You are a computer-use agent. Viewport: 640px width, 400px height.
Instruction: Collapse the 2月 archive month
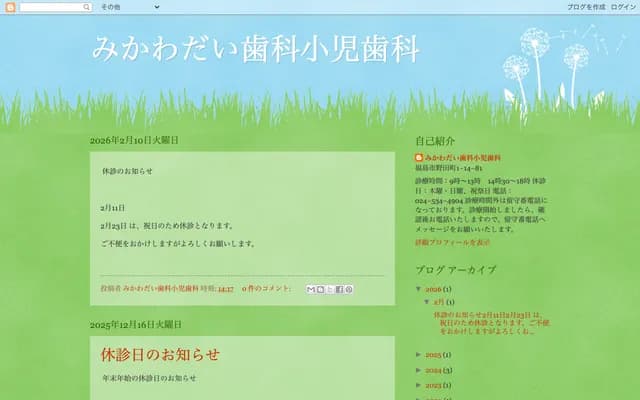click(x=428, y=301)
